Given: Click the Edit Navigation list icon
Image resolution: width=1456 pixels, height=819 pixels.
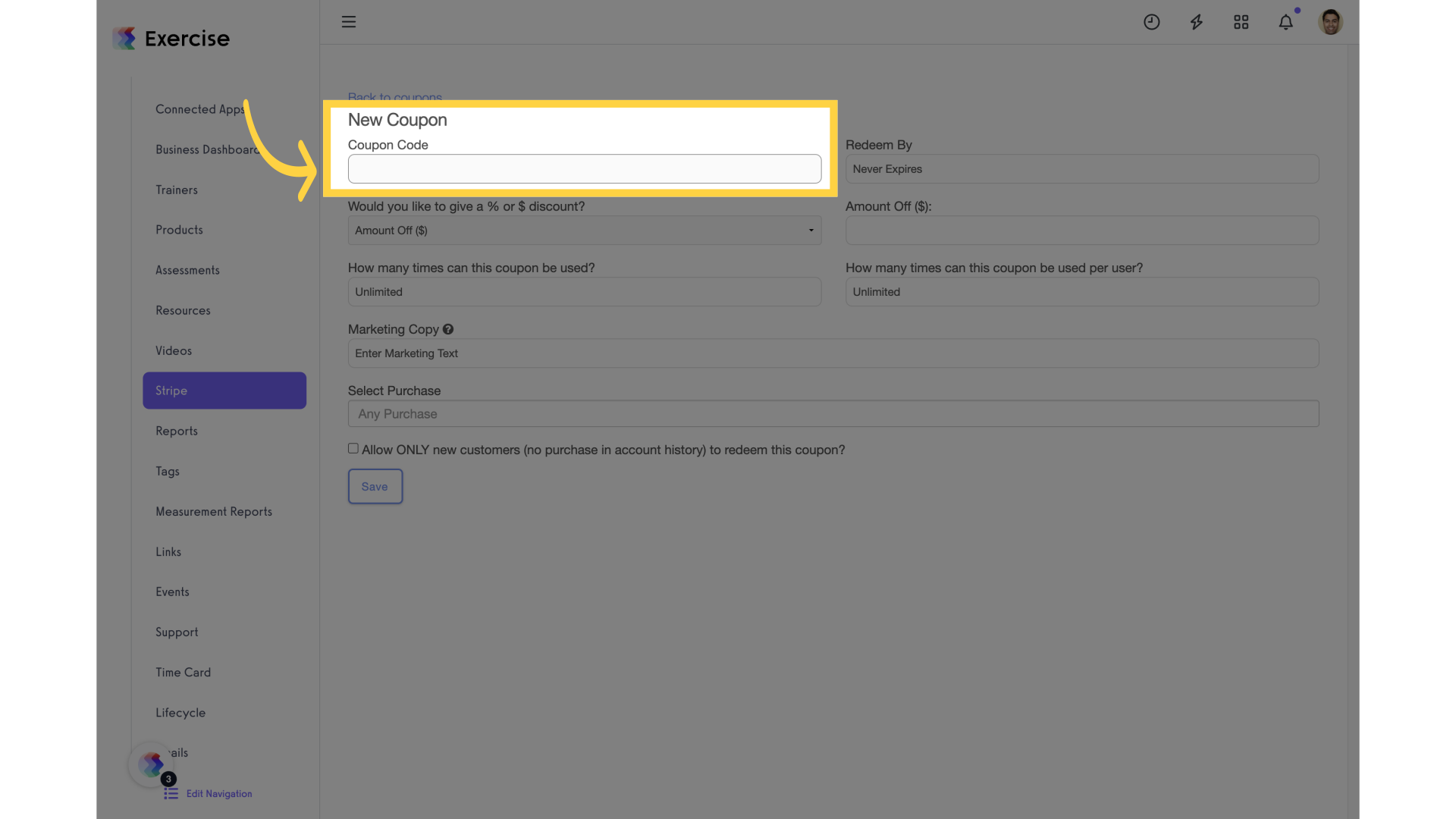Looking at the screenshot, I should 171,793.
